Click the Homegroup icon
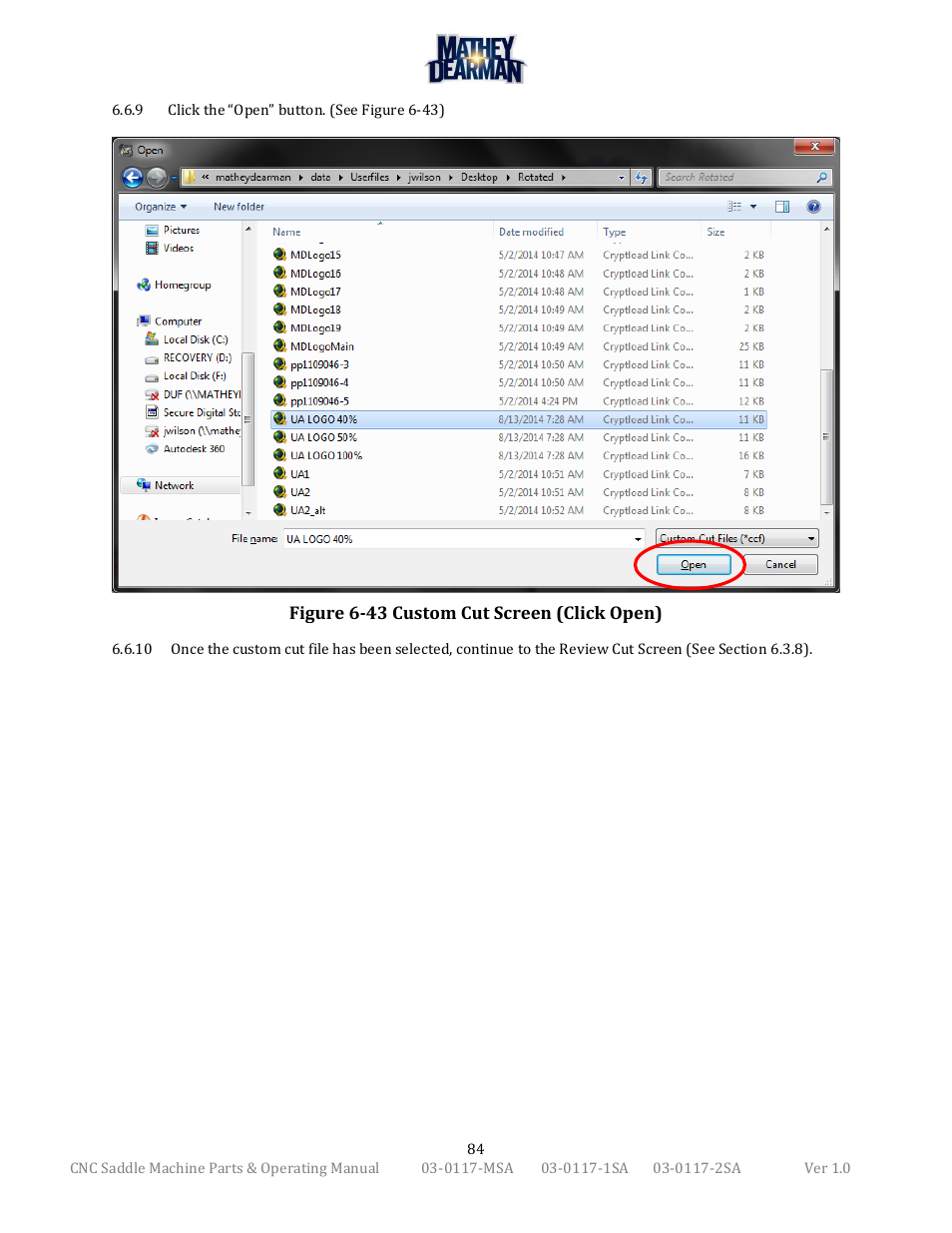Image resolution: width=952 pixels, height=1233 pixels. point(144,285)
